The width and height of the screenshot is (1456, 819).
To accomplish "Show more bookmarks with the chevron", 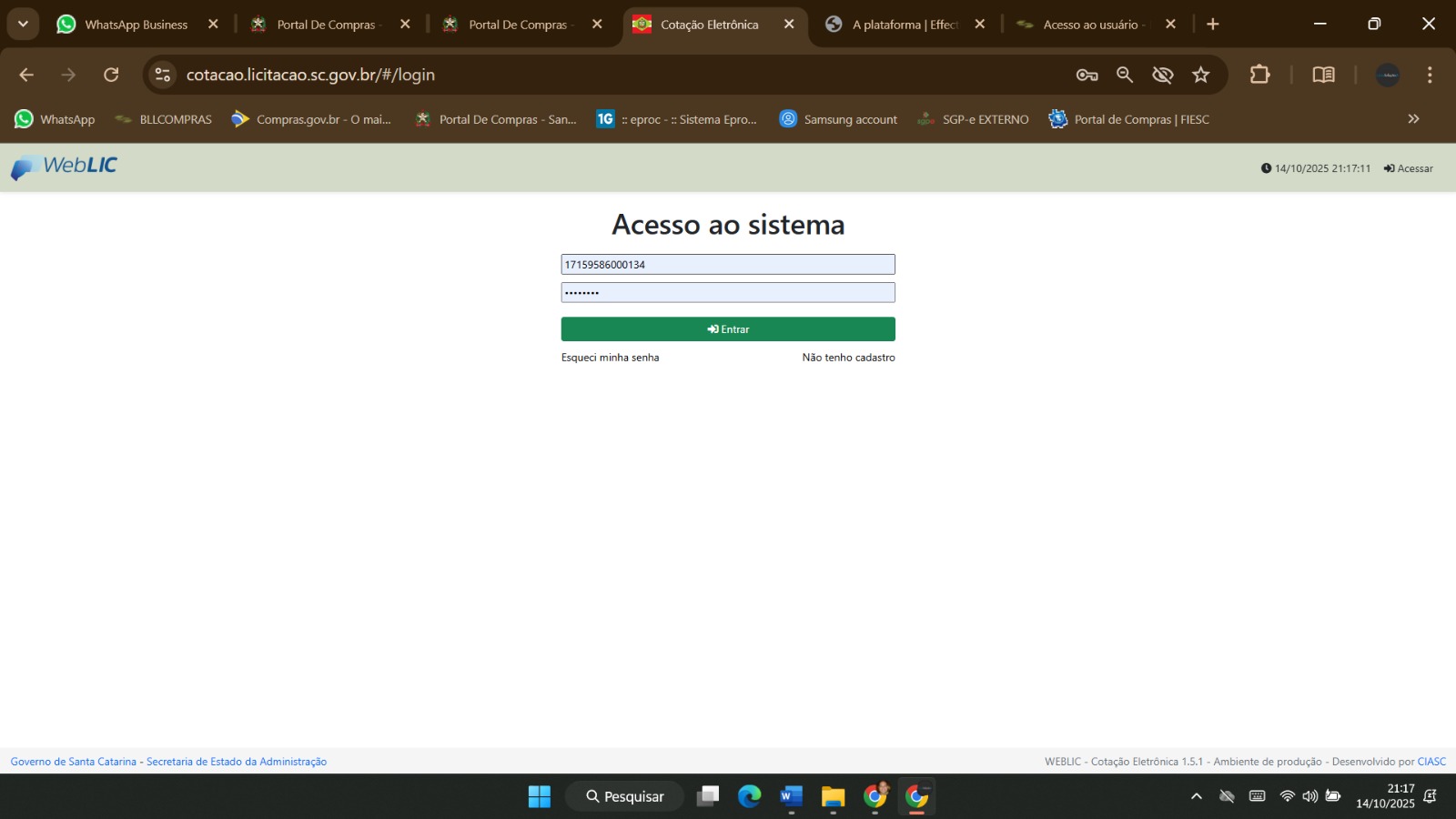I will (1413, 119).
